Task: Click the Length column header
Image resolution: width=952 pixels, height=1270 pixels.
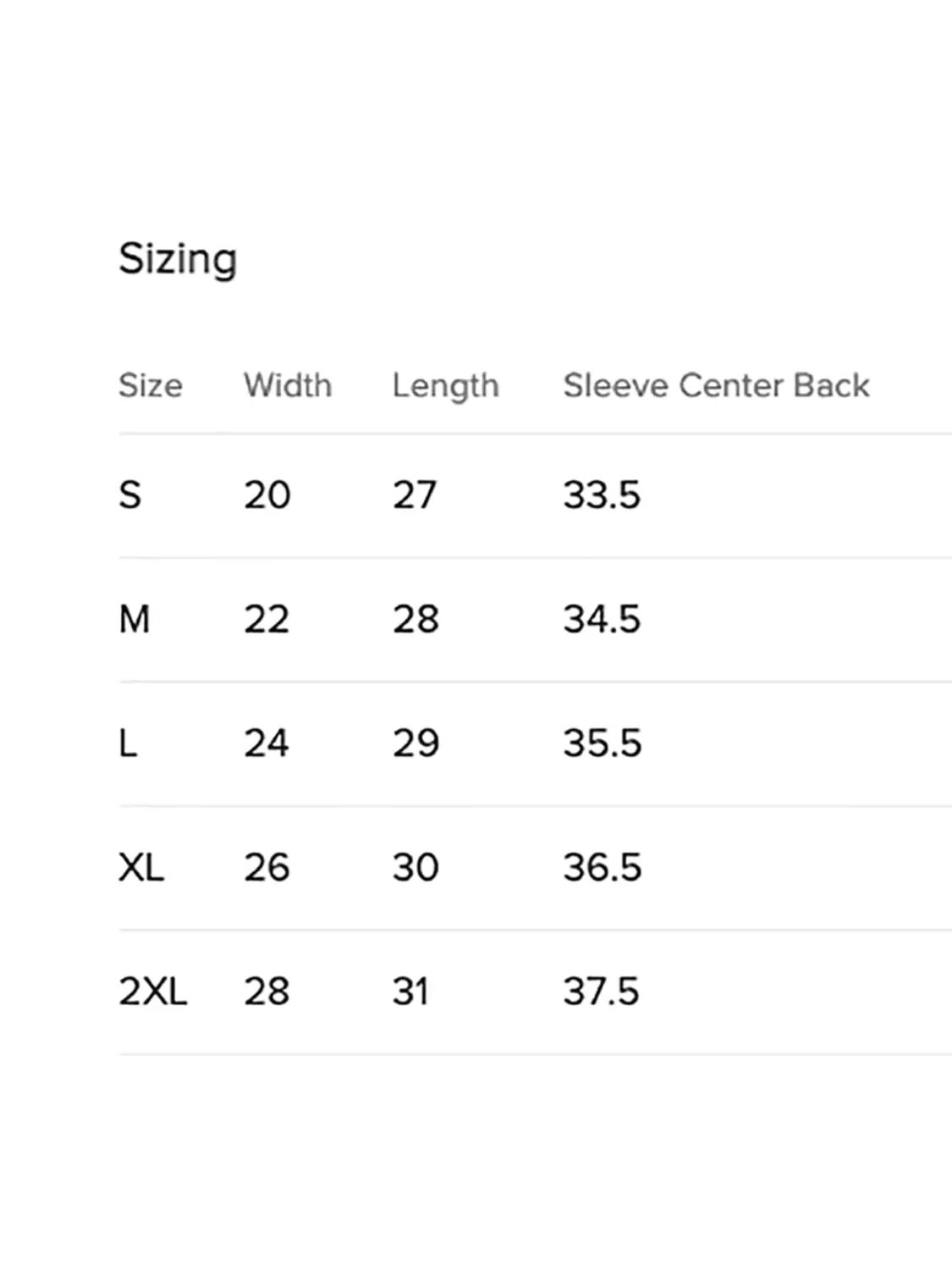Action: click(445, 386)
